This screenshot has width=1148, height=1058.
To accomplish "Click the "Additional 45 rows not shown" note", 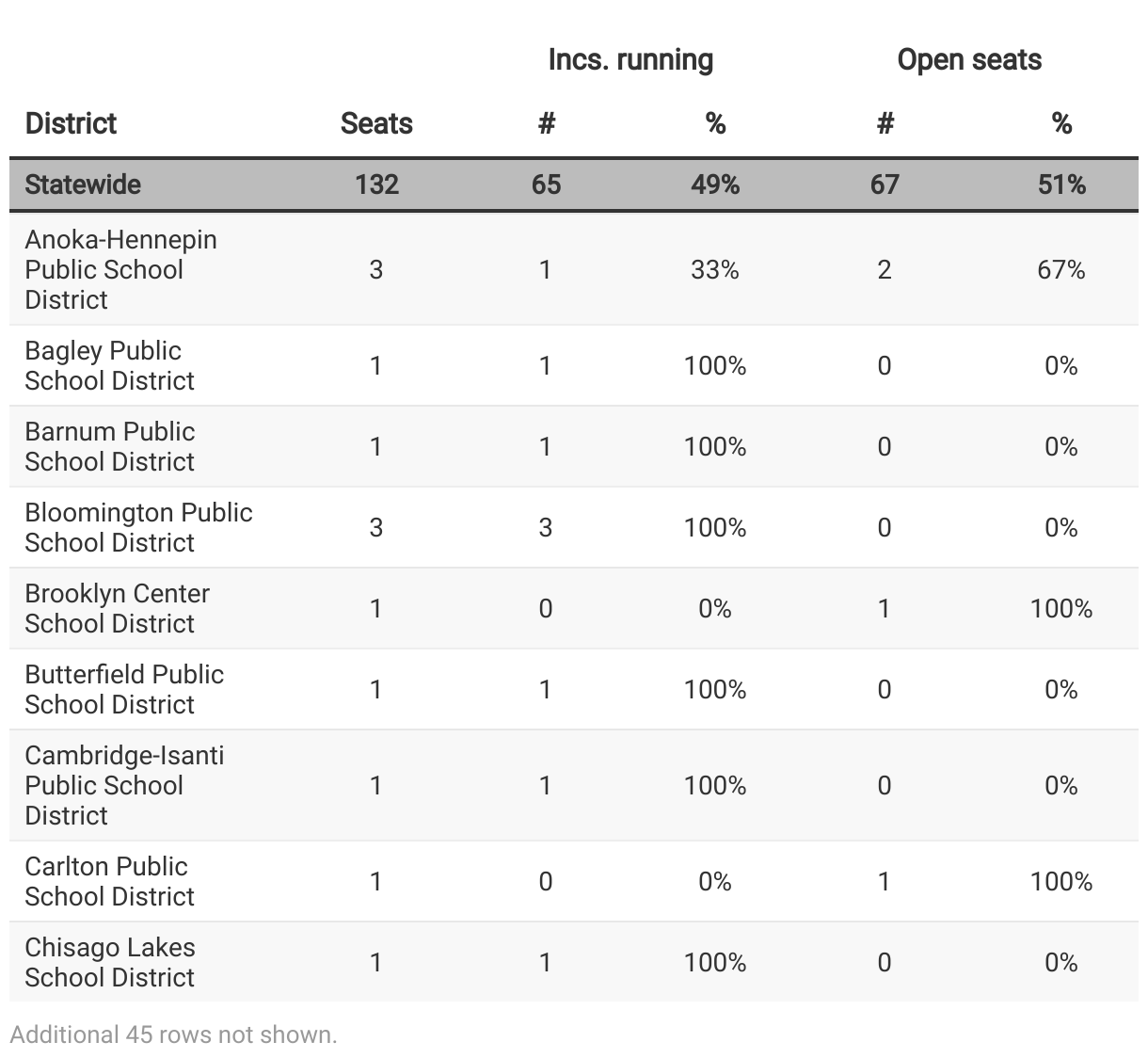I will click(173, 1034).
